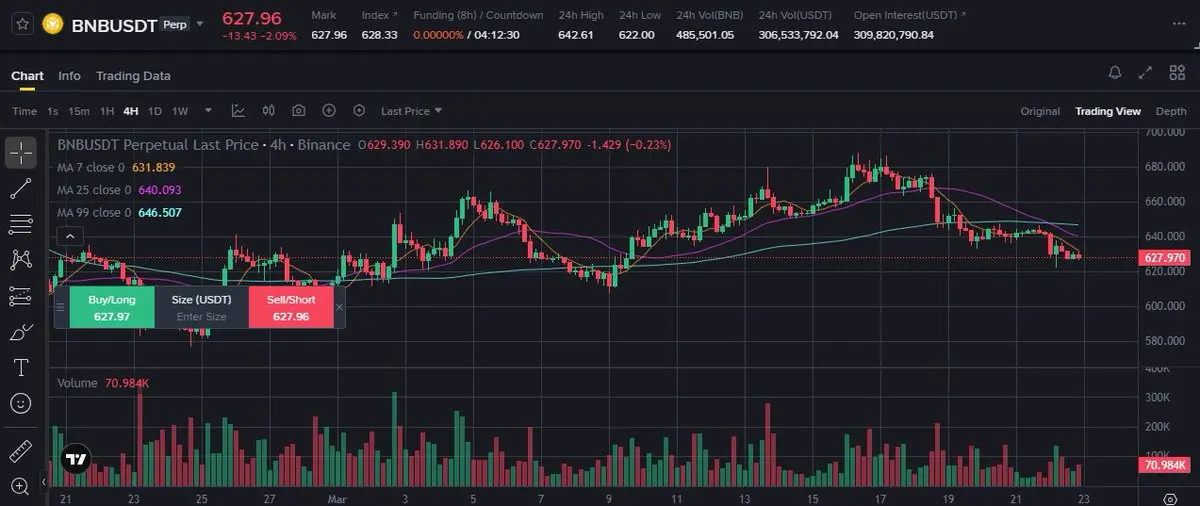The image size is (1200, 506).
Task: Select the XABCD pattern tool
Action: click(x=21, y=260)
